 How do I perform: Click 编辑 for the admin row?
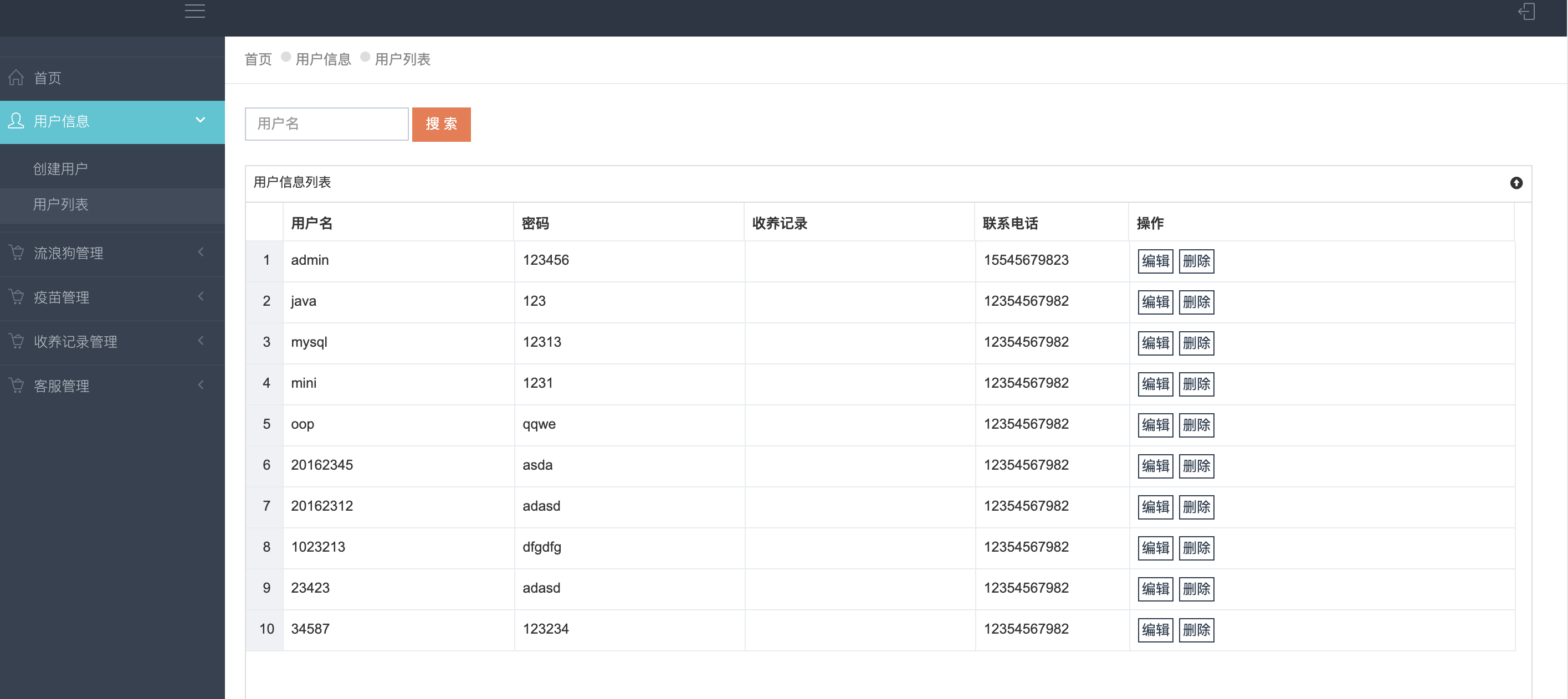[x=1155, y=261]
